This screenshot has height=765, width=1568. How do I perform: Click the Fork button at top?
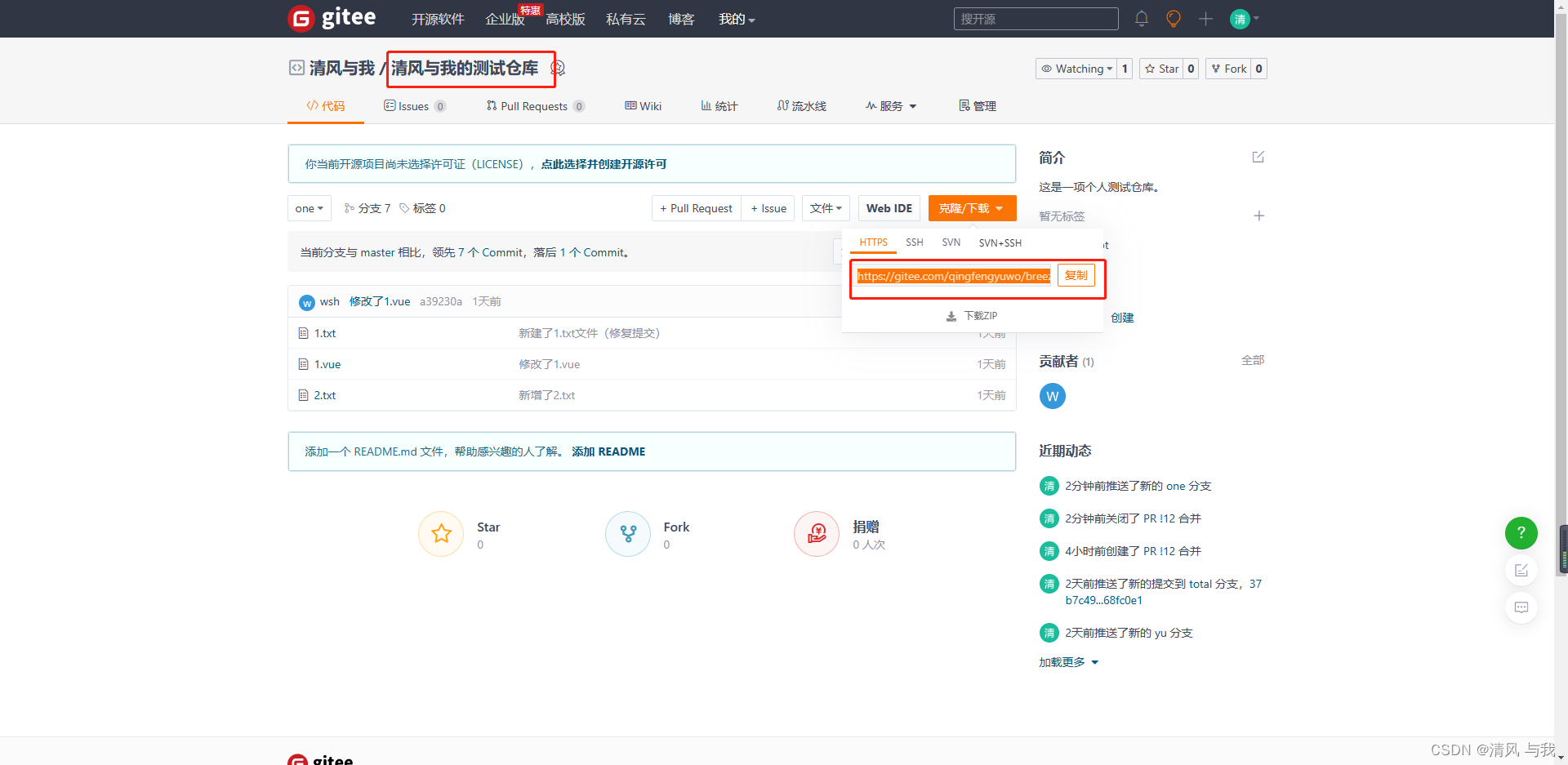click(1228, 69)
